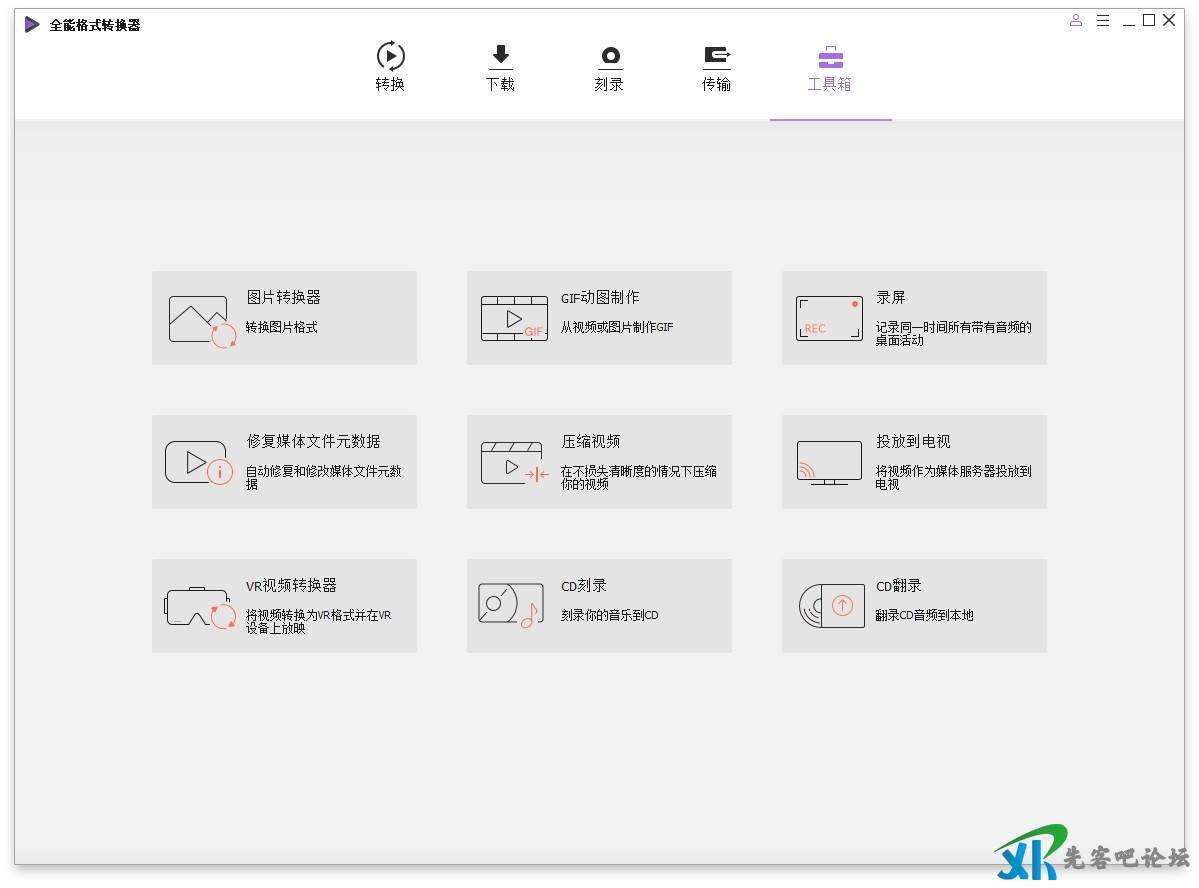
Task: Click the VR headset converter icon
Action: pos(200,607)
